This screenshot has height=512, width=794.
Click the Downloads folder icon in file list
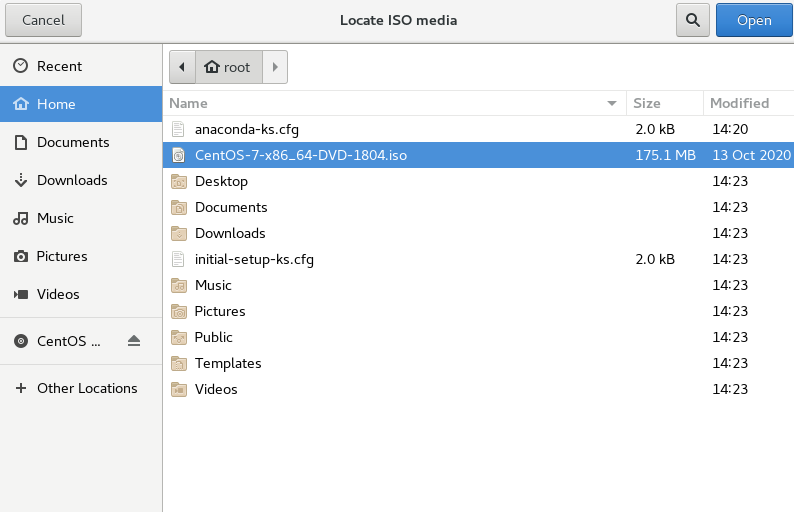[179, 233]
